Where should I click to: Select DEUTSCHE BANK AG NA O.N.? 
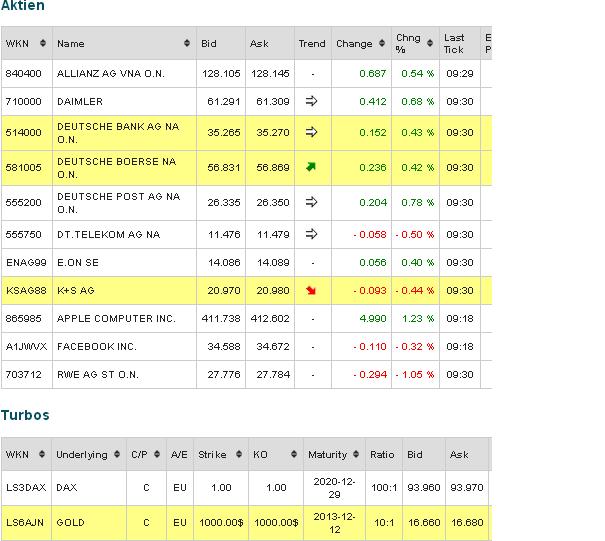(x=118, y=133)
